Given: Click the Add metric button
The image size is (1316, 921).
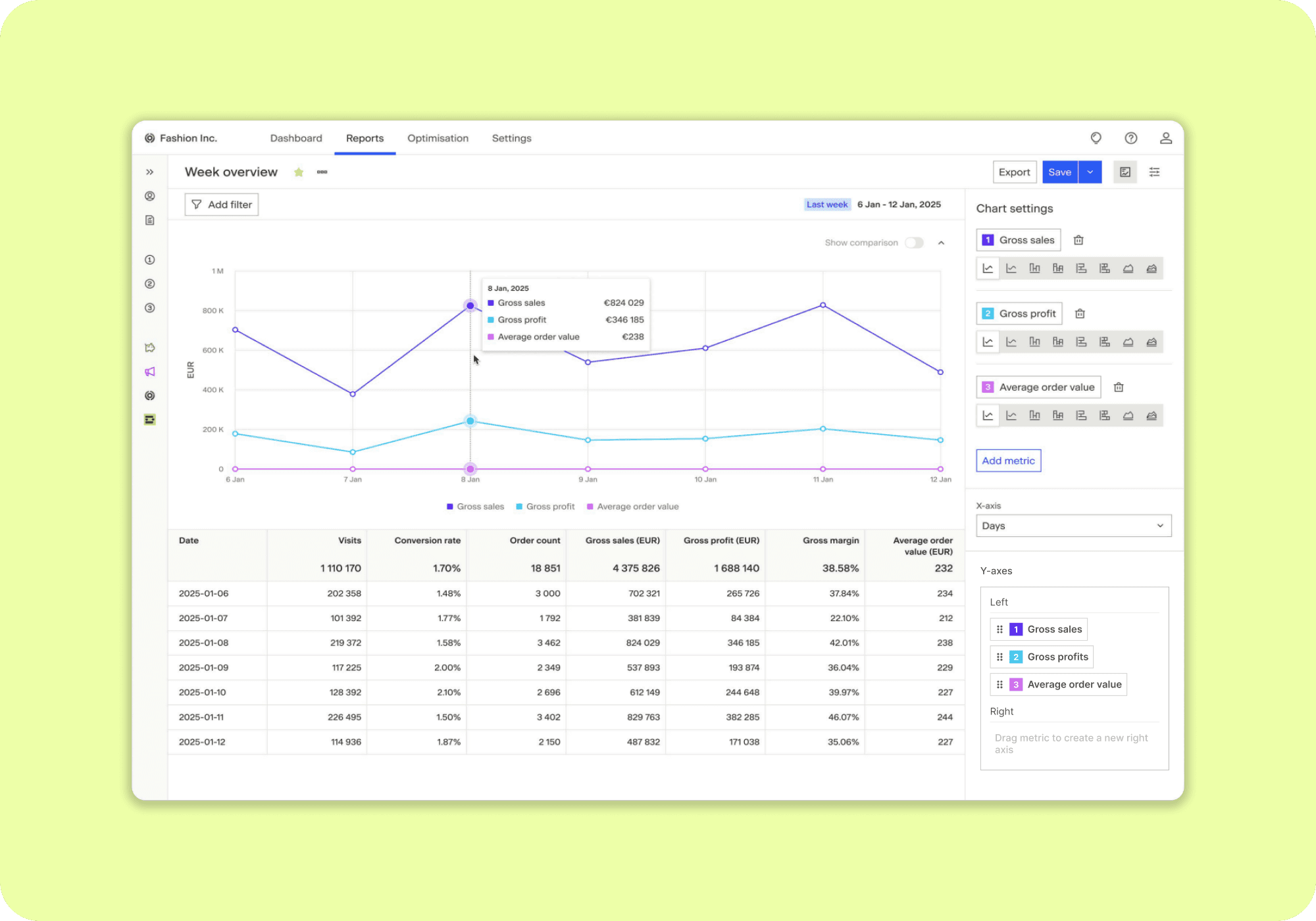Looking at the screenshot, I should (x=1008, y=460).
